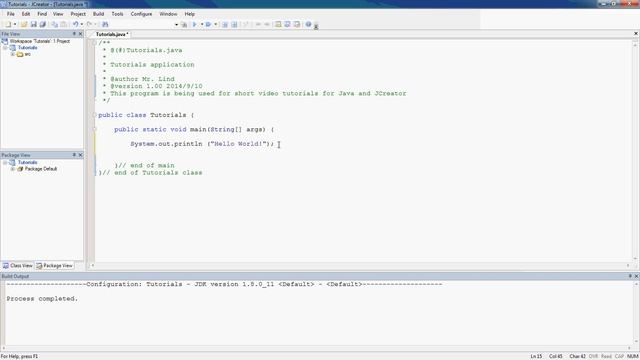
Task: Open the Project menu
Action: tap(78, 14)
